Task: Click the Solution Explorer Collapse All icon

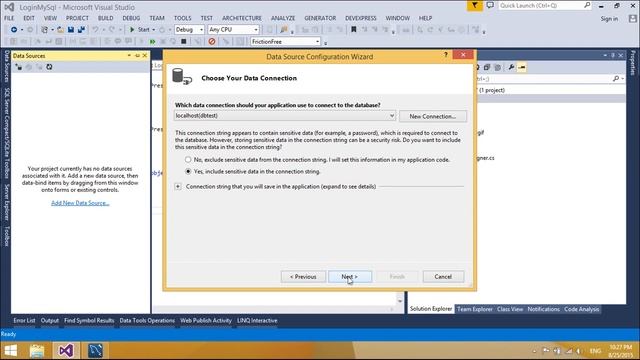Action: coord(487,67)
